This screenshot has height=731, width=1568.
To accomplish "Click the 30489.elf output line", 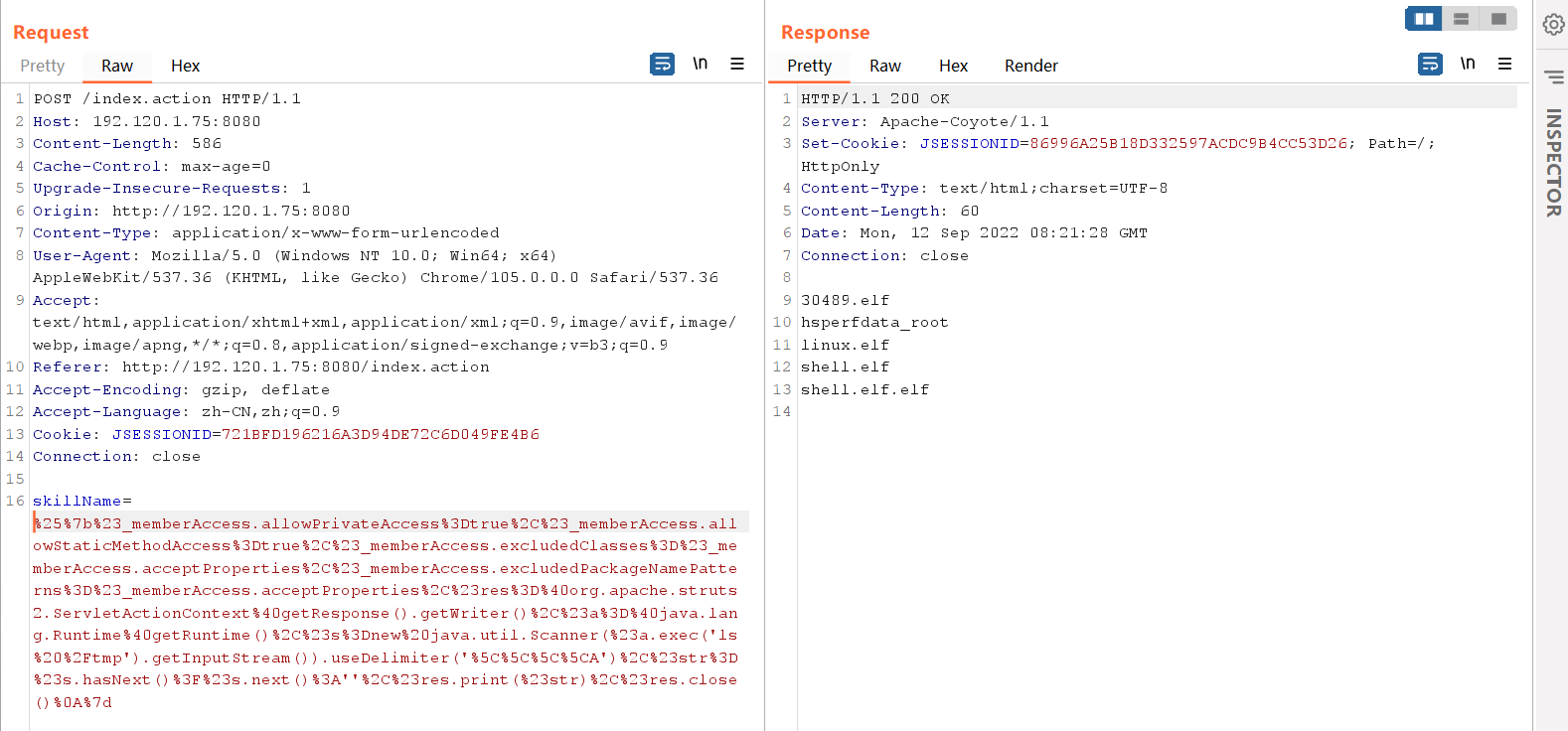I will pos(846,300).
